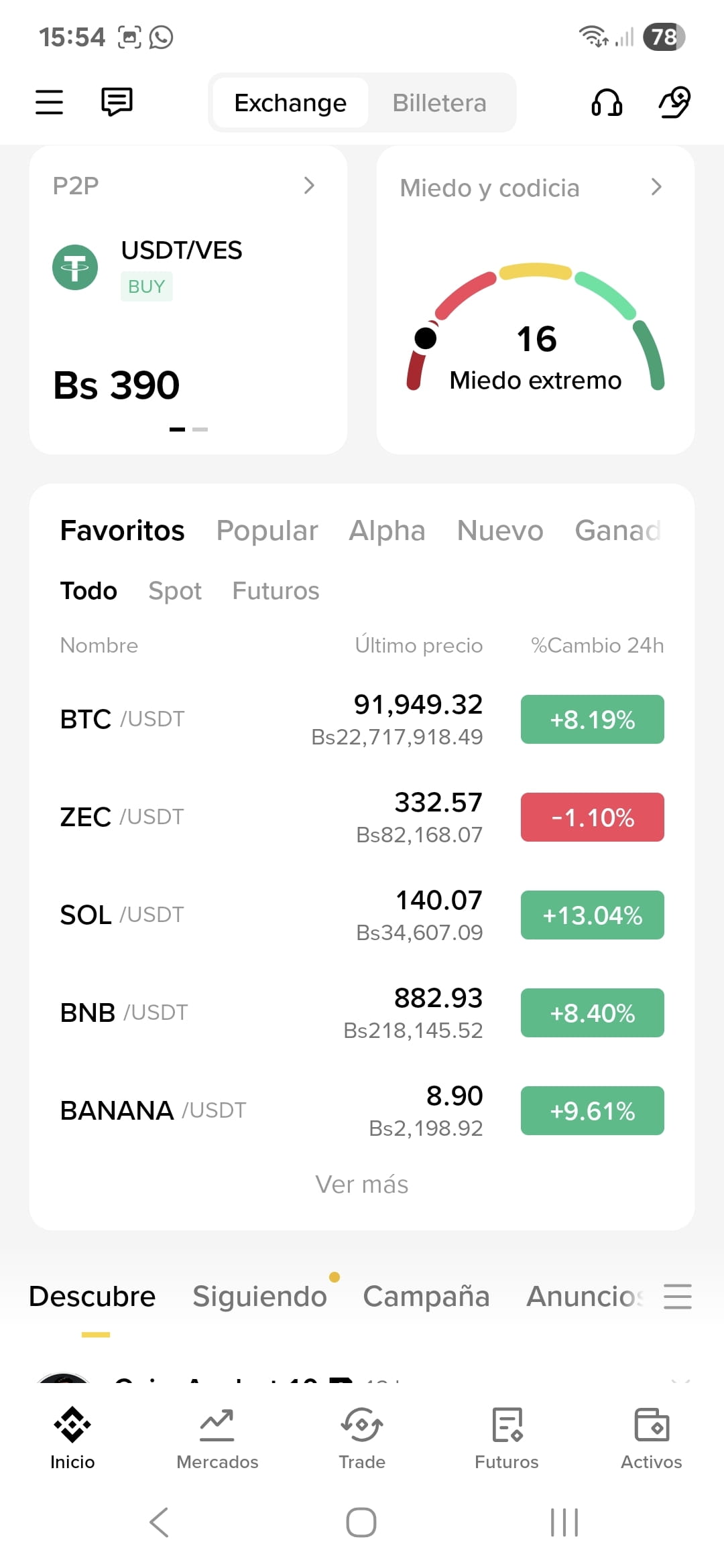The height and width of the screenshot is (1568, 724).
Task: Open Mercados chart icon in bottom bar
Action: point(217,1425)
